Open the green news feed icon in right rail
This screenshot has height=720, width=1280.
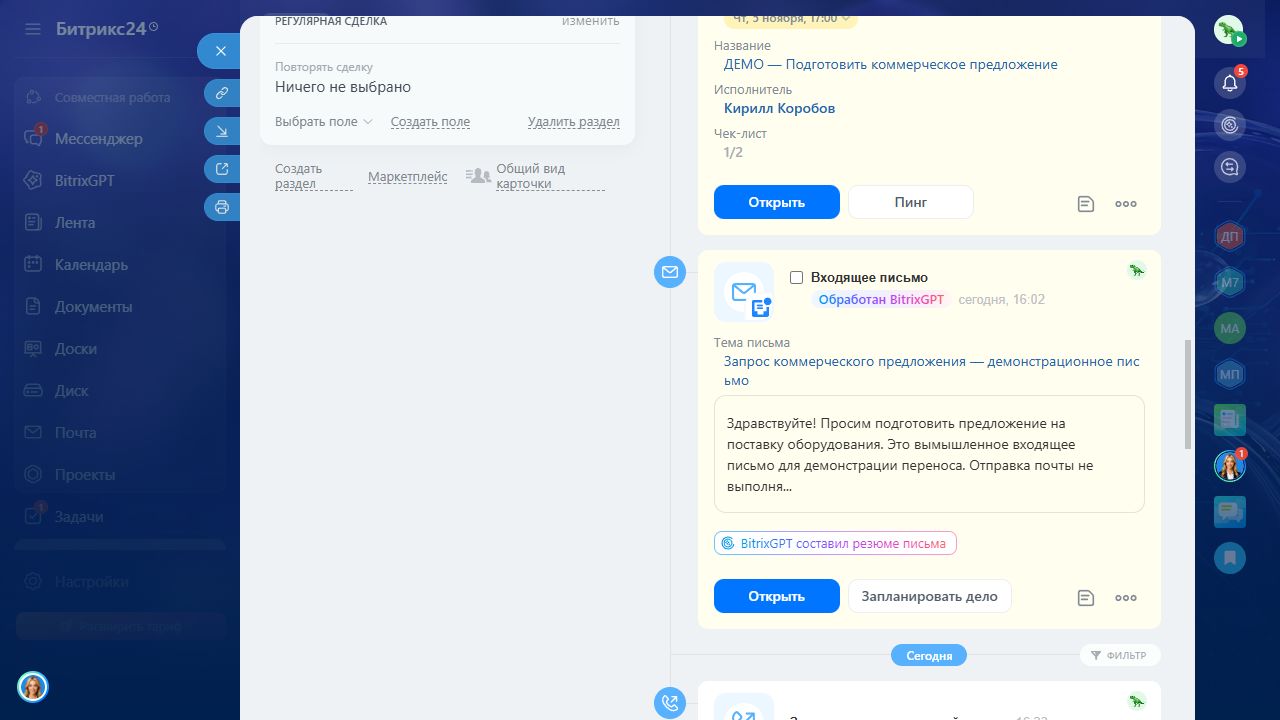click(x=1230, y=420)
